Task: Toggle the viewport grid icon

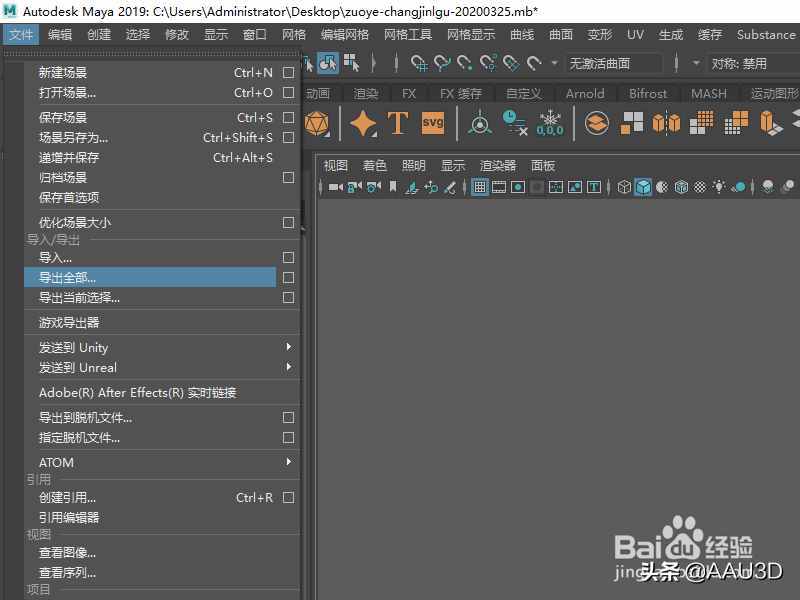Action: pyautogui.click(x=480, y=187)
